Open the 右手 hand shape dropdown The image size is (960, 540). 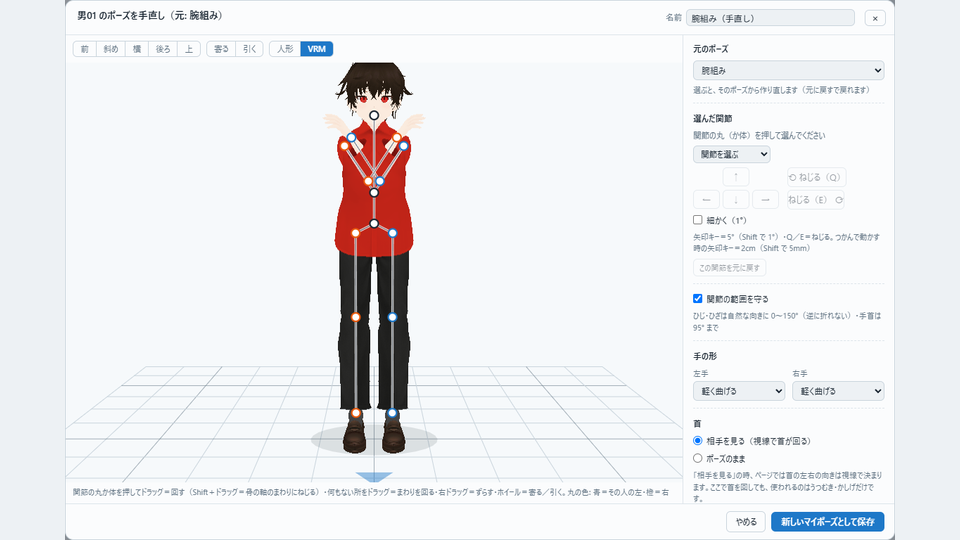coord(838,391)
